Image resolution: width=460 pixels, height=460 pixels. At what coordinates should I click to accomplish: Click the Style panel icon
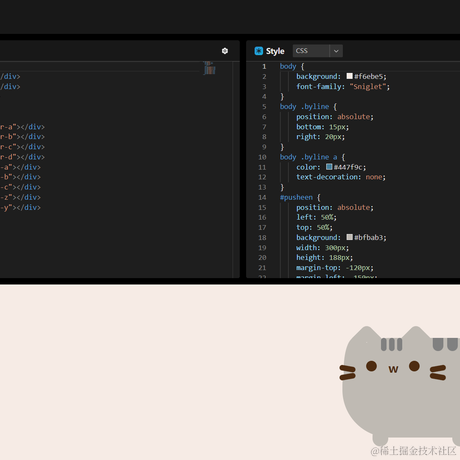[259, 51]
